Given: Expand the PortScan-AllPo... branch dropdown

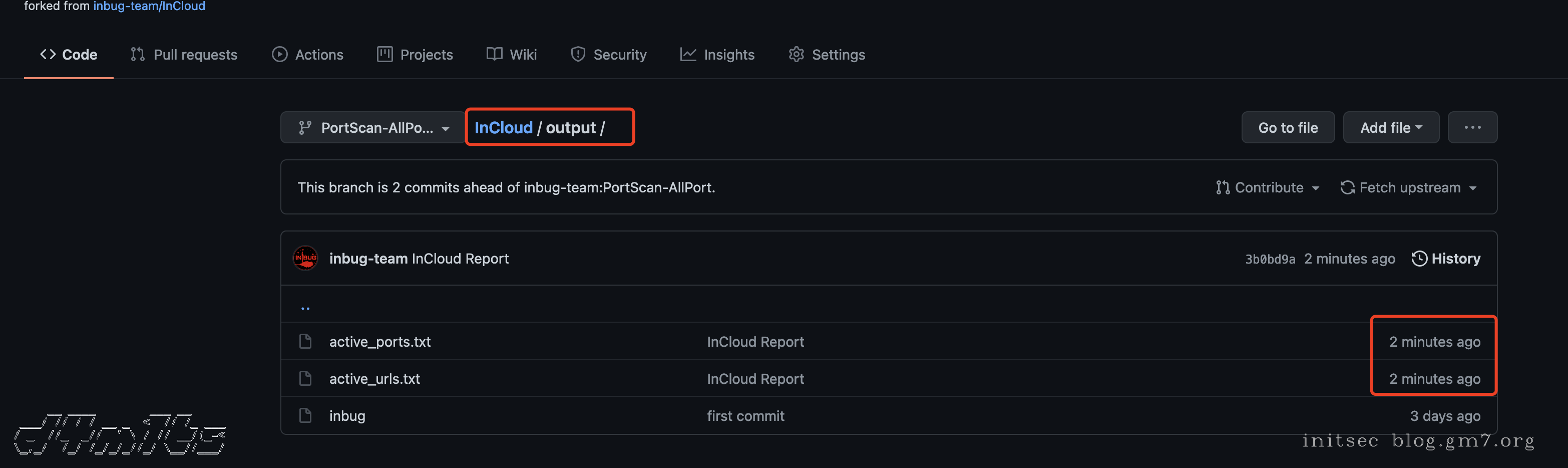Looking at the screenshot, I should pos(373,127).
